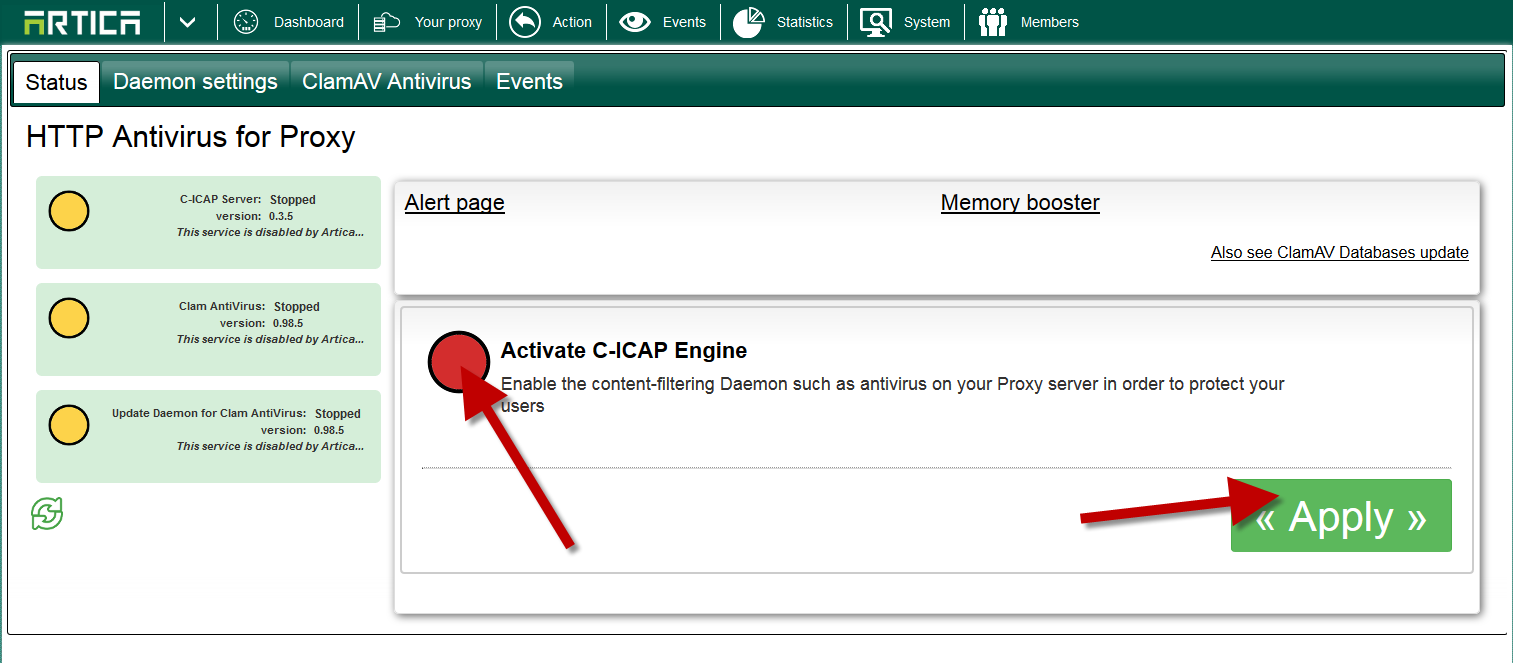Click the green Apply button

[x=1341, y=516]
